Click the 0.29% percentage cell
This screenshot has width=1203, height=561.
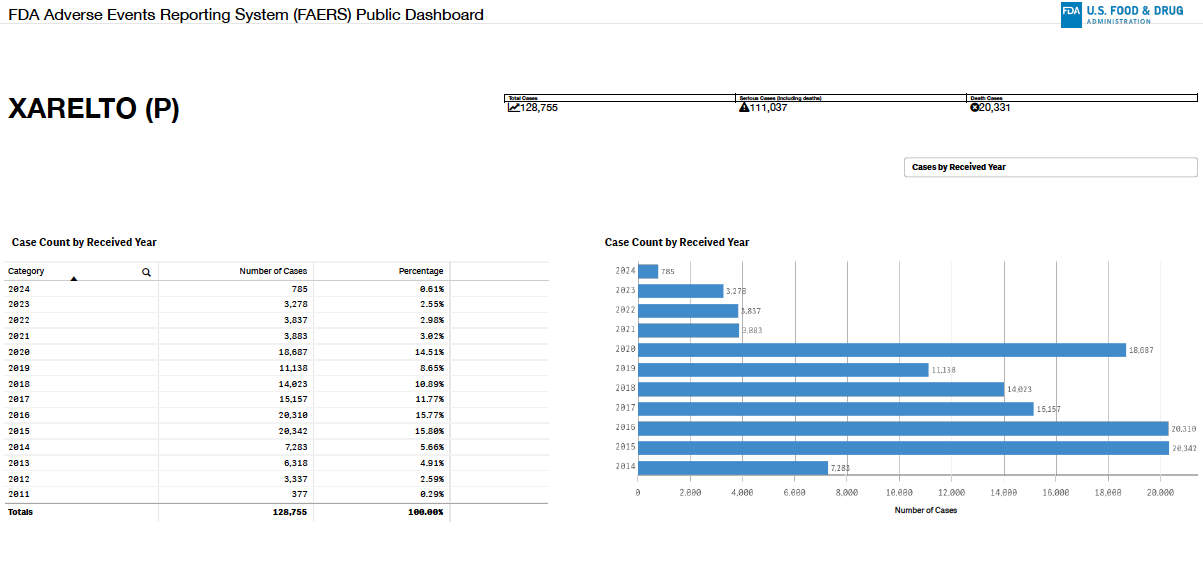(x=432, y=494)
